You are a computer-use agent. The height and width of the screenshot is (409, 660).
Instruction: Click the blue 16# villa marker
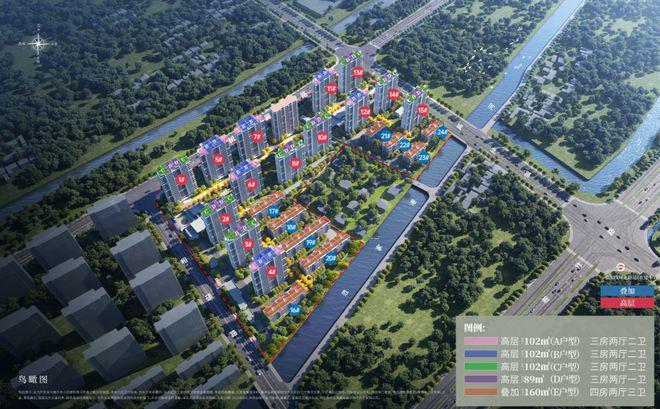(295, 311)
